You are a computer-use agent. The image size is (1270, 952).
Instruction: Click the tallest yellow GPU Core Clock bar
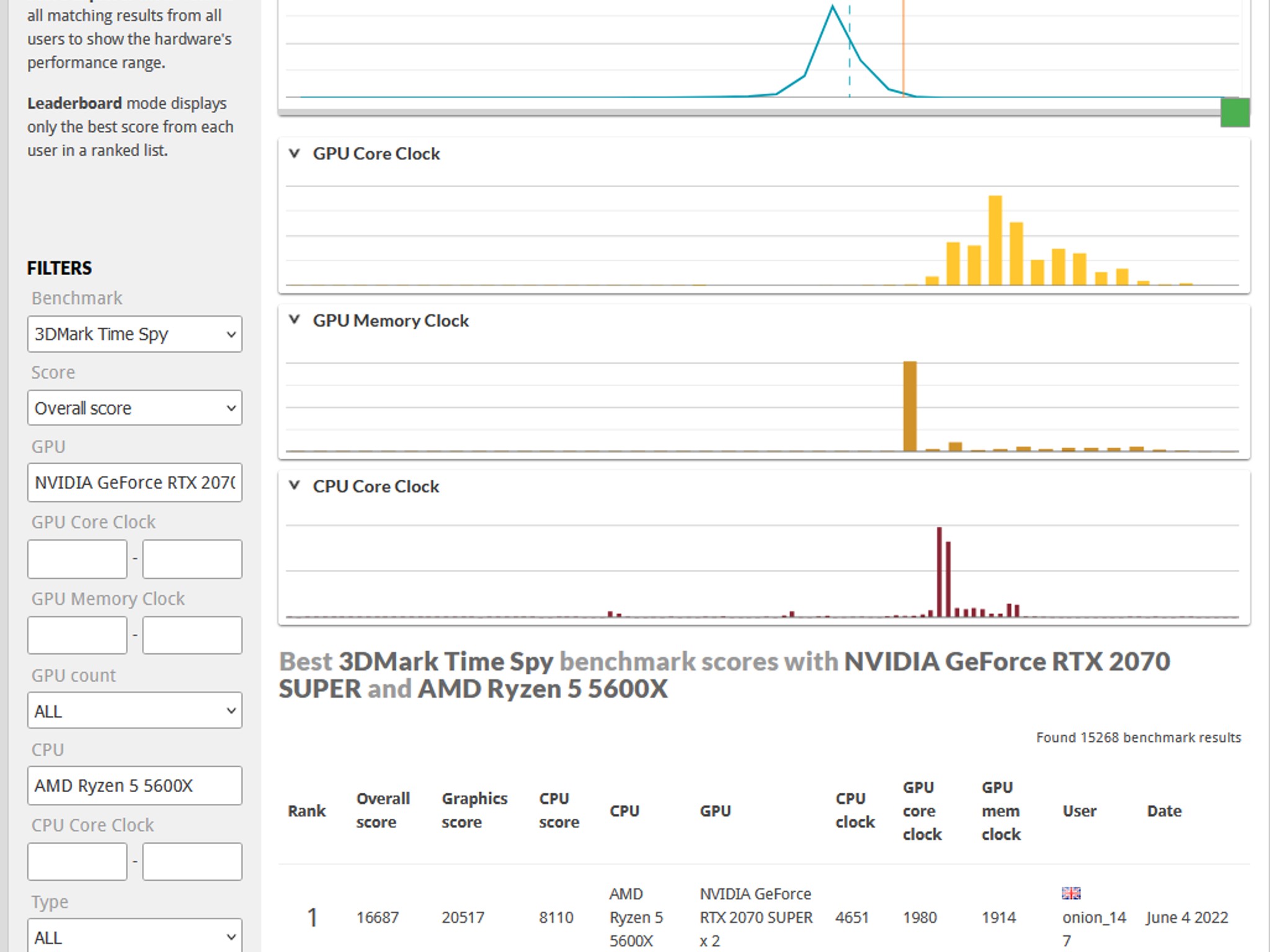click(x=995, y=240)
